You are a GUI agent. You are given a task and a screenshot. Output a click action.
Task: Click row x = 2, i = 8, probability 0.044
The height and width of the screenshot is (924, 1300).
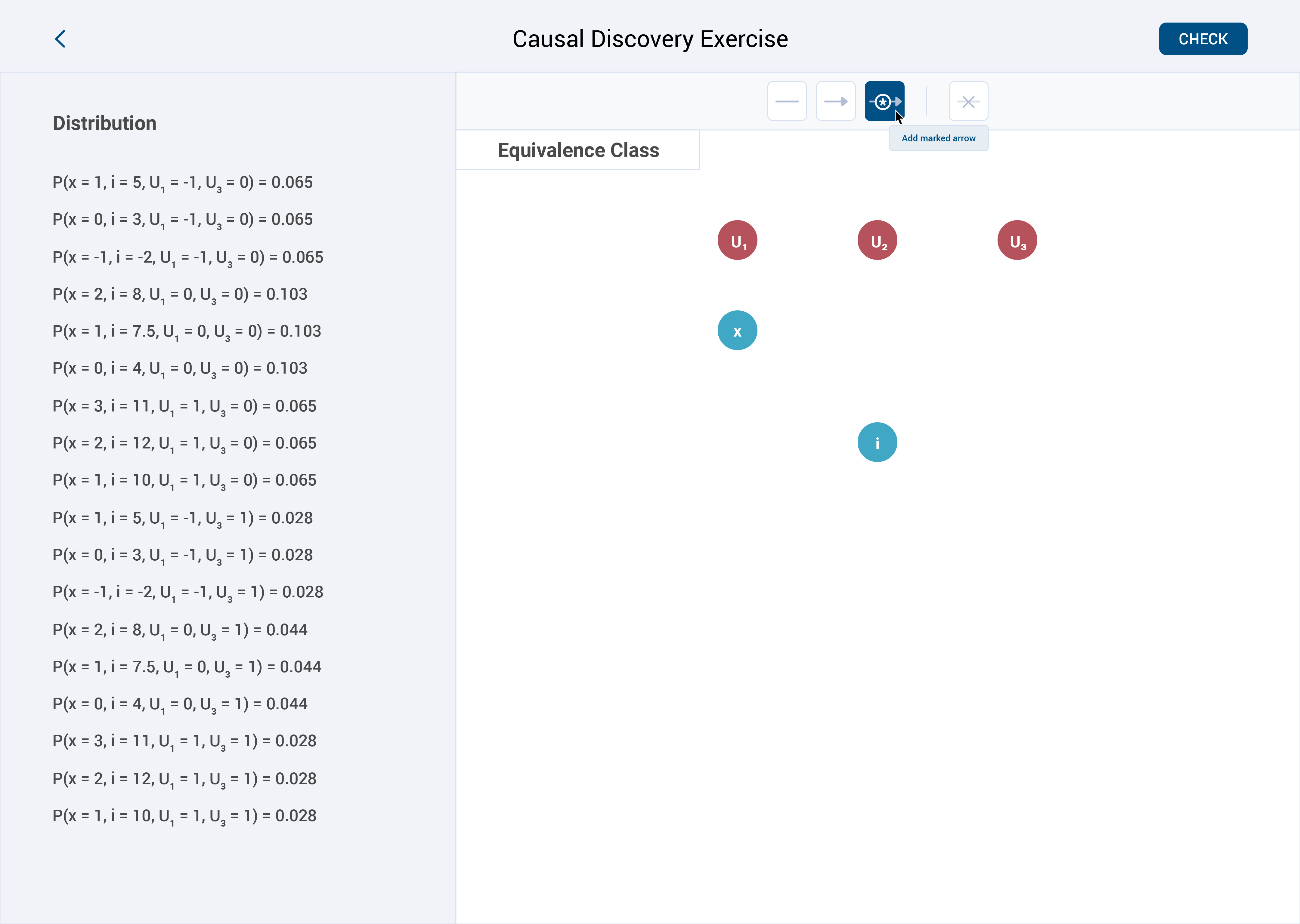click(x=180, y=630)
